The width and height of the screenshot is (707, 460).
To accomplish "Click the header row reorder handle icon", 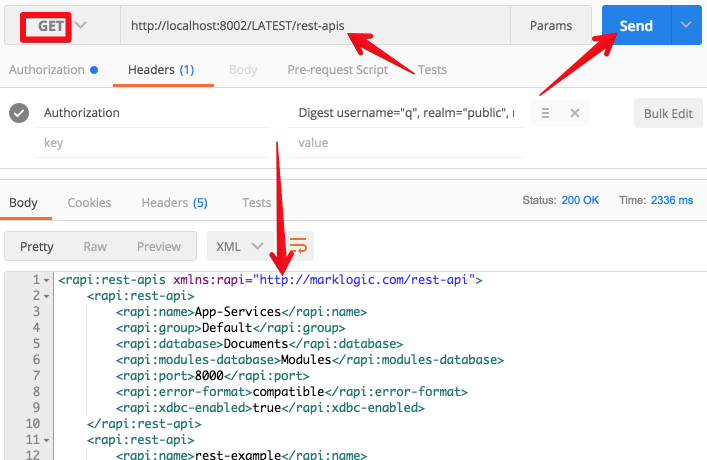I will (x=545, y=113).
